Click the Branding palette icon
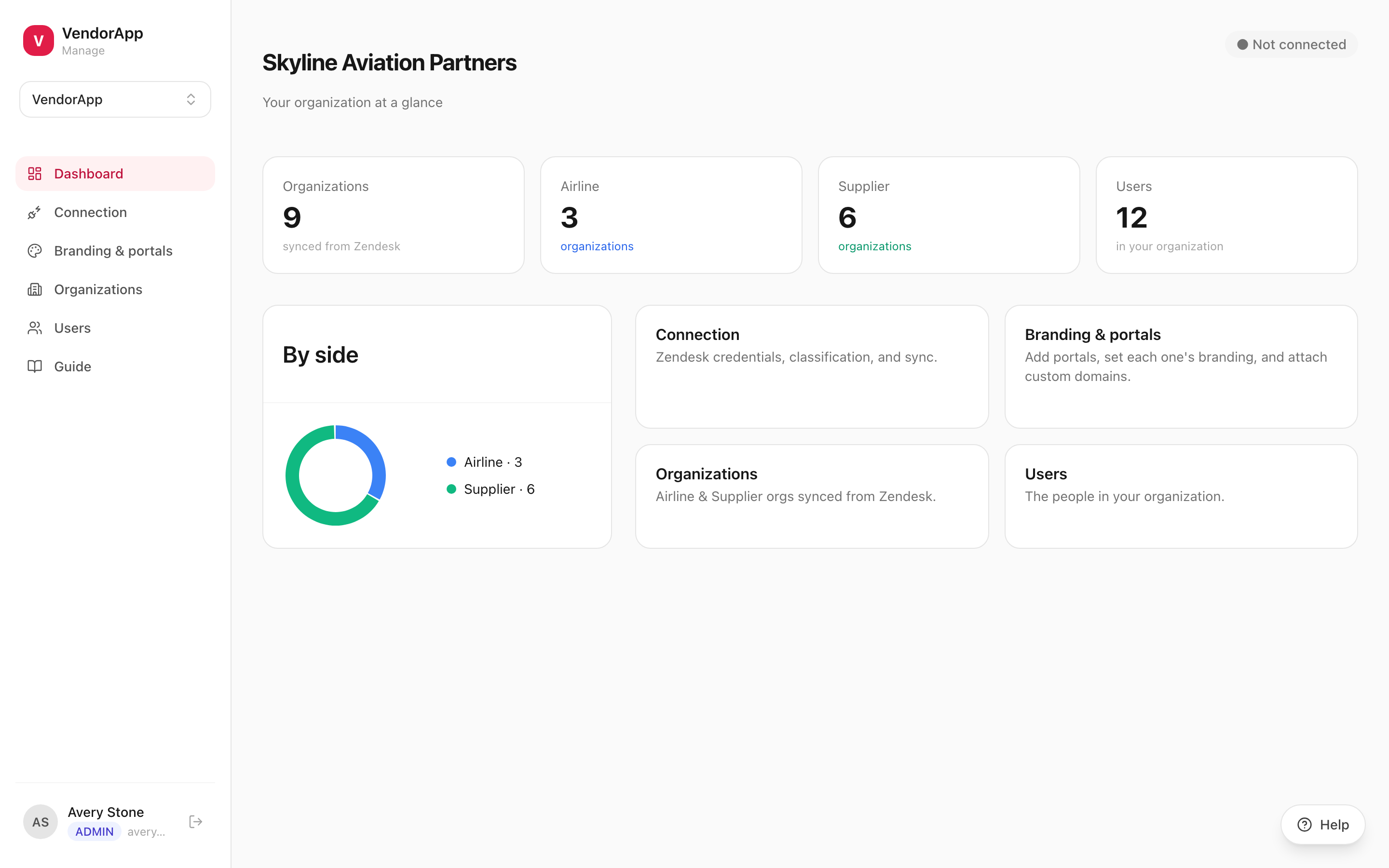The height and width of the screenshot is (868, 1389). pos(35,251)
